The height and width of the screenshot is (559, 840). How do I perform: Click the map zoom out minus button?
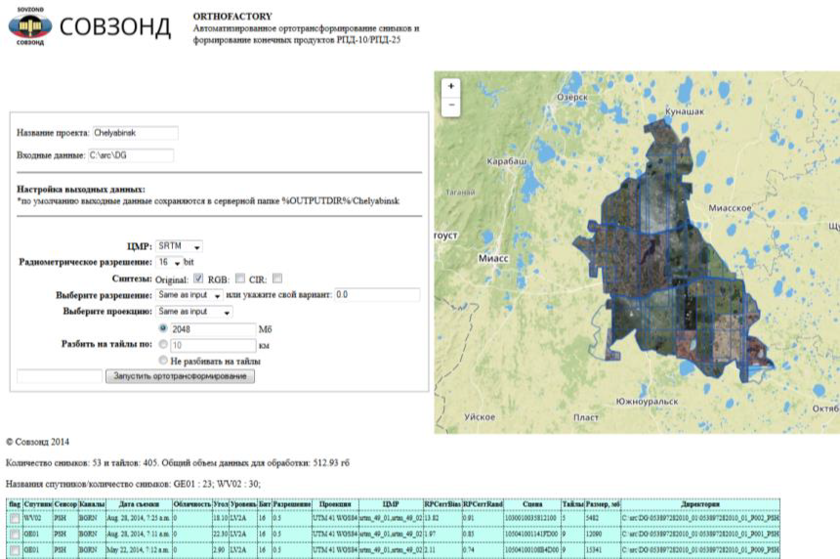coord(452,104)
